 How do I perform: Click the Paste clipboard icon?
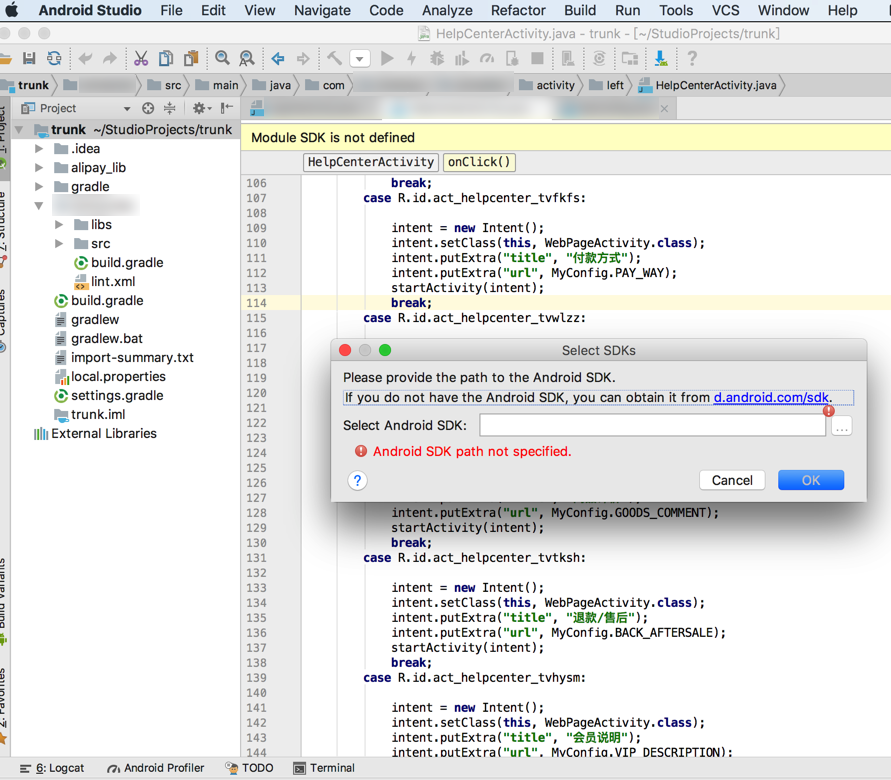pos(190,59)
